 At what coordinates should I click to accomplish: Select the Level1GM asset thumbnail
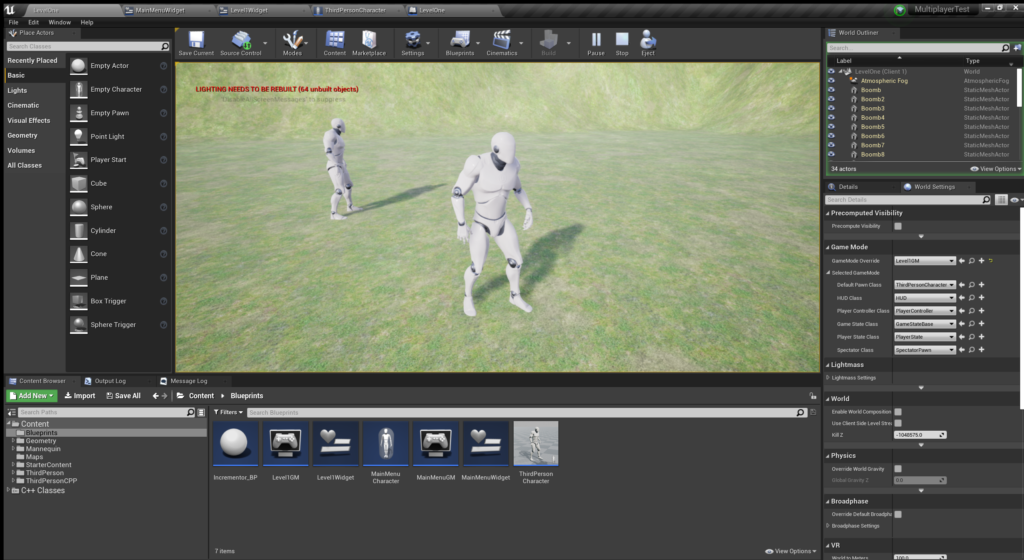point(285,444)
